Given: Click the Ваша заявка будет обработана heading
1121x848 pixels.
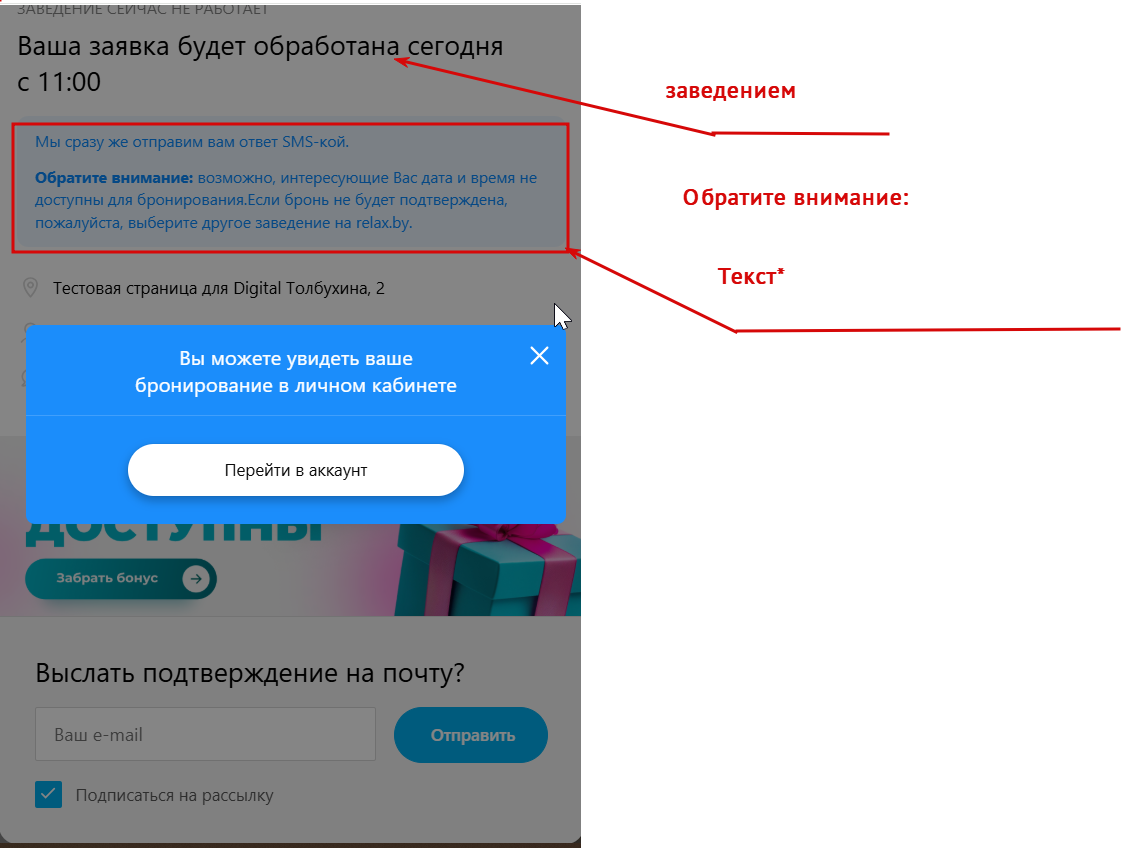Looking at the screenshot, I should point(260,64).
